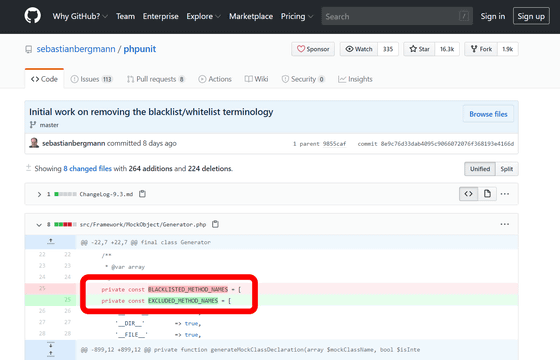Expand the ChangeLog-9.3.md file diff
This screenshot has height=360, width=560.
click(x=39, y=194)
